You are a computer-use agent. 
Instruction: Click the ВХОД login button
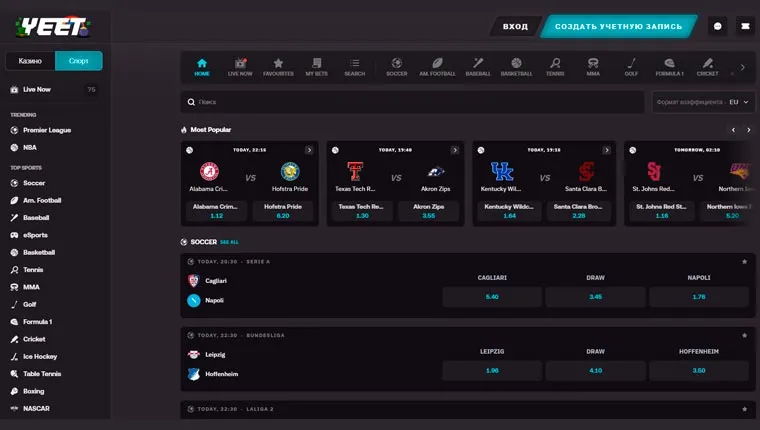515,27
